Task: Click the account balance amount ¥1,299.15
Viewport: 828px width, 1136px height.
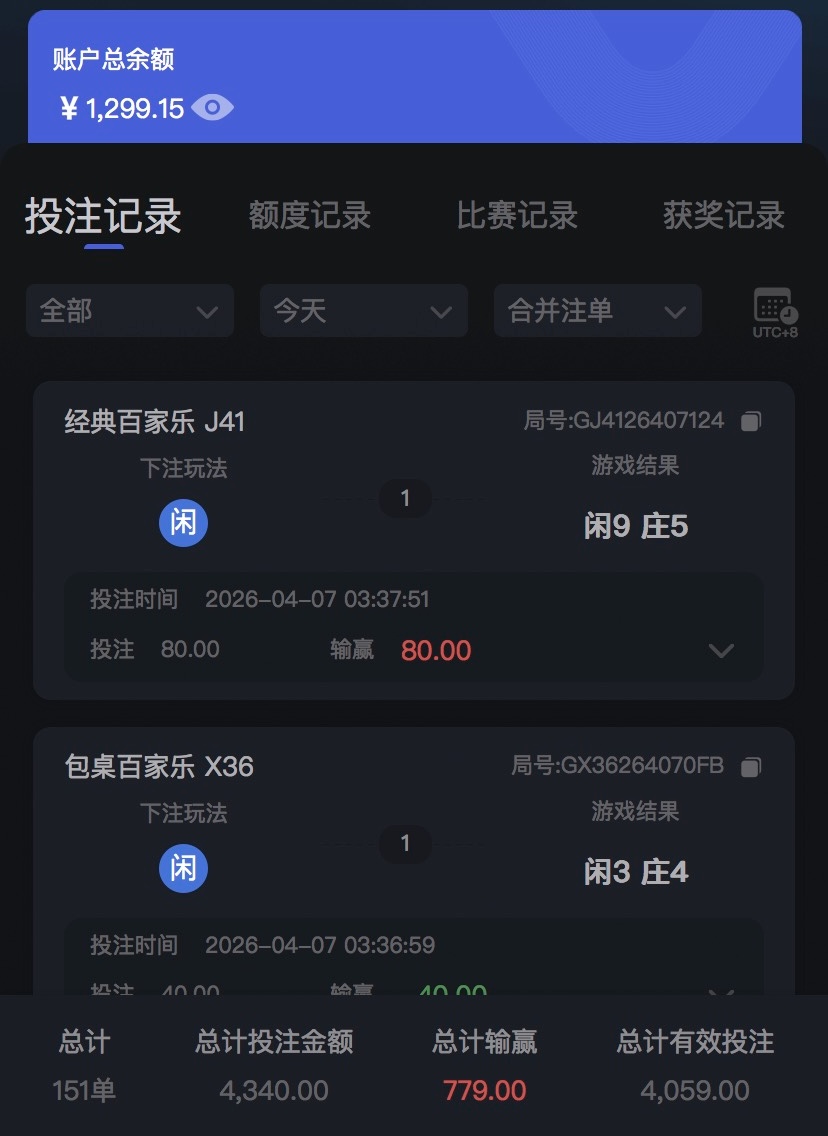Action: 124,108
